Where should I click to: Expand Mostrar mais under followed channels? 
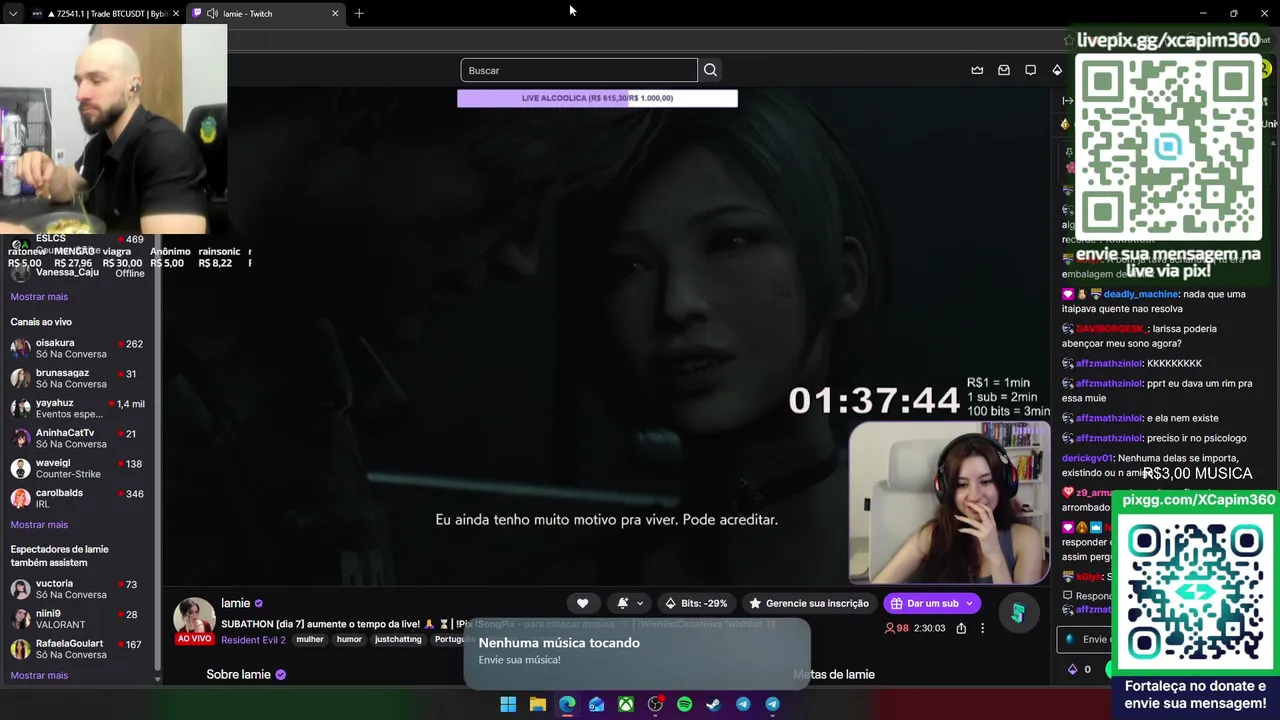coord(39,297)
